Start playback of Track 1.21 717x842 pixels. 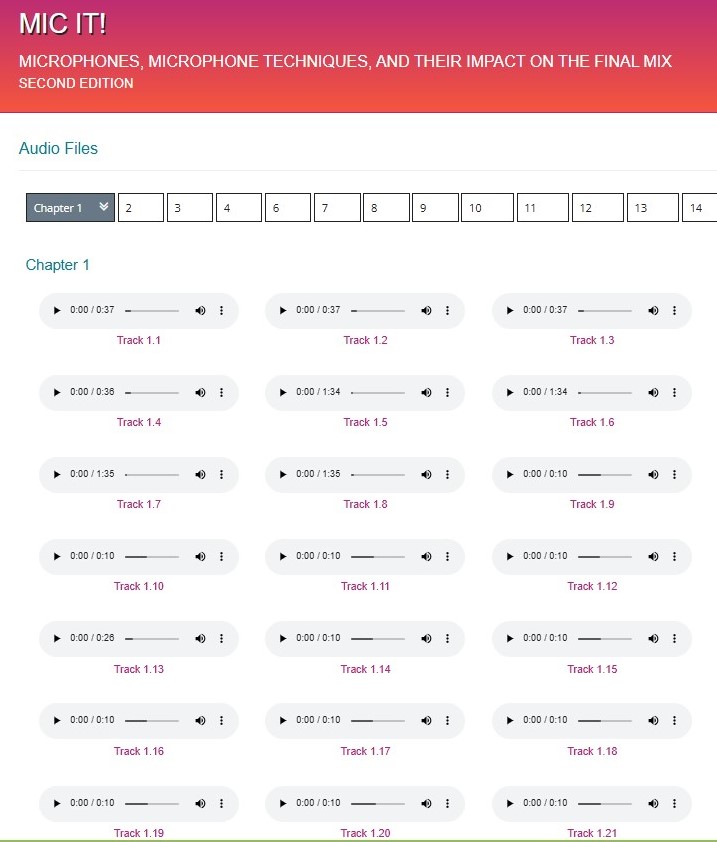point(510,803)
